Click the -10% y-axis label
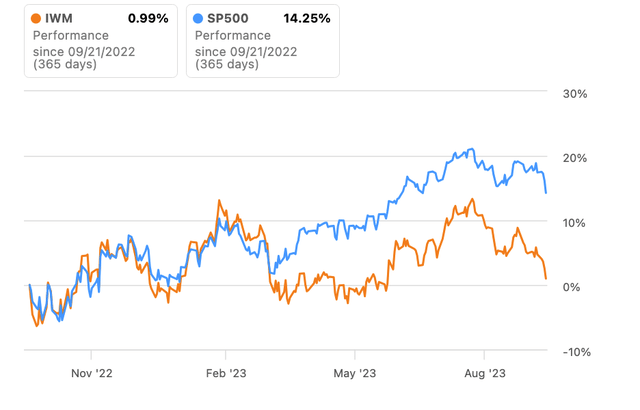 pos(574,351)
